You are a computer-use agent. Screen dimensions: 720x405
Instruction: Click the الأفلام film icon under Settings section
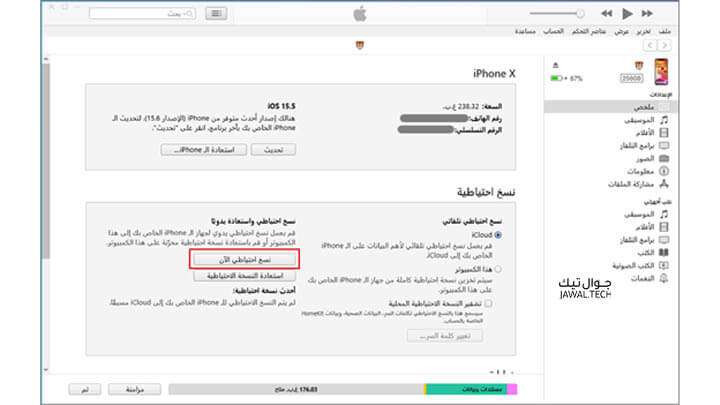664,133
